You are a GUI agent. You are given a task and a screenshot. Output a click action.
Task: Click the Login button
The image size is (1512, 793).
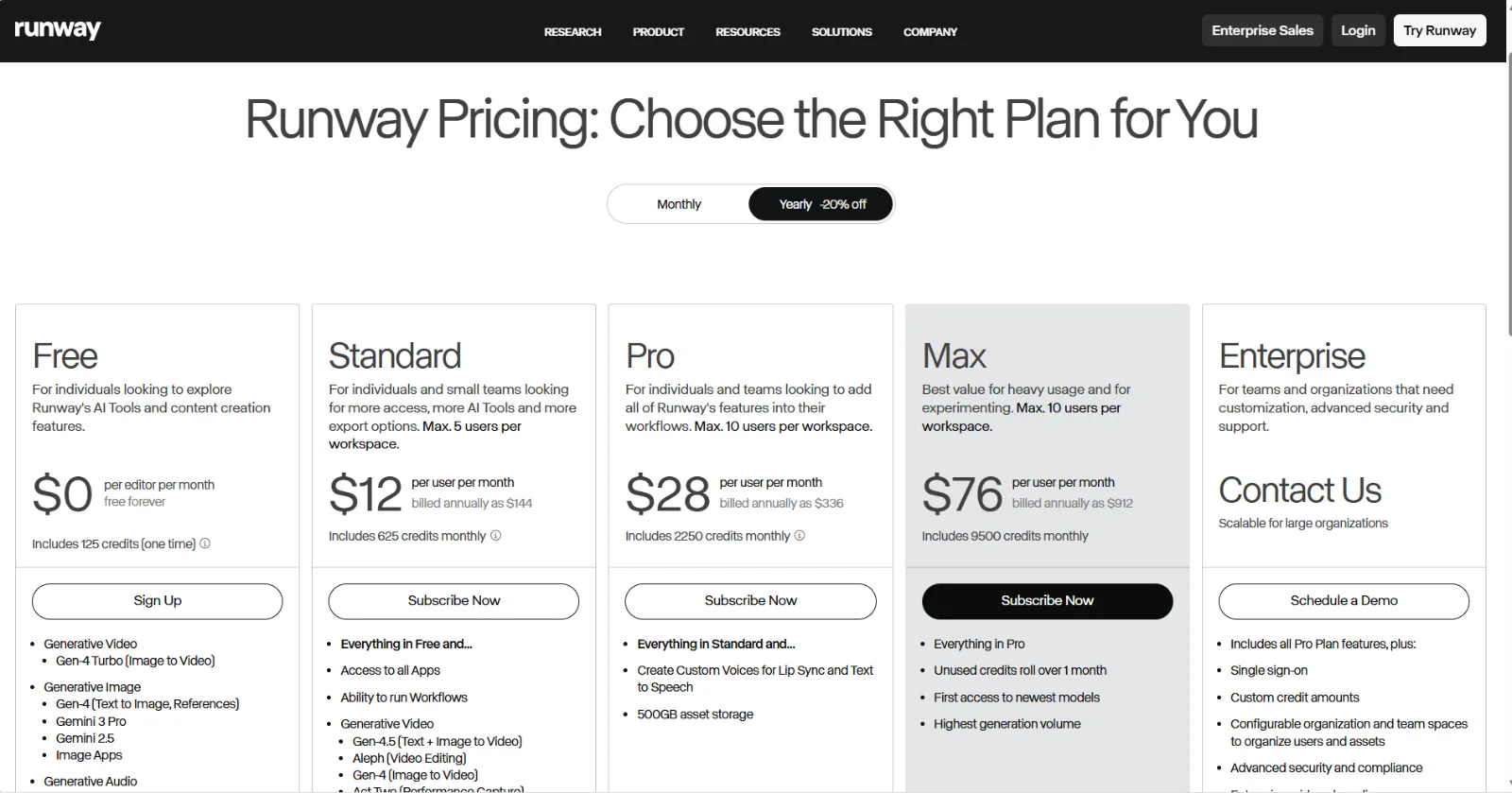click(x=1358, y=30)
